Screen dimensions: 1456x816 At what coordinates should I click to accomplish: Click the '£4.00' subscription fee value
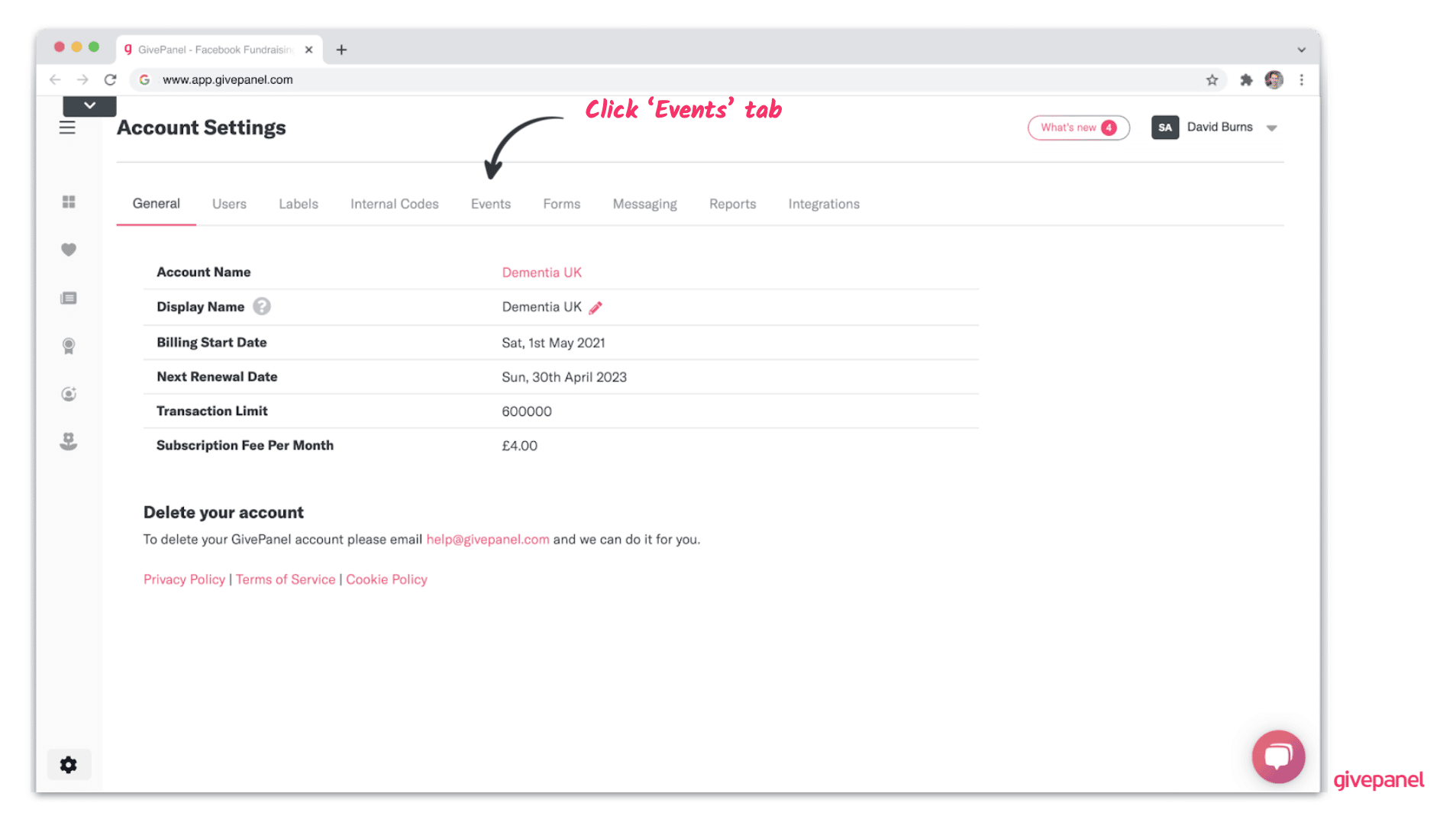click(x=519, y=446)
